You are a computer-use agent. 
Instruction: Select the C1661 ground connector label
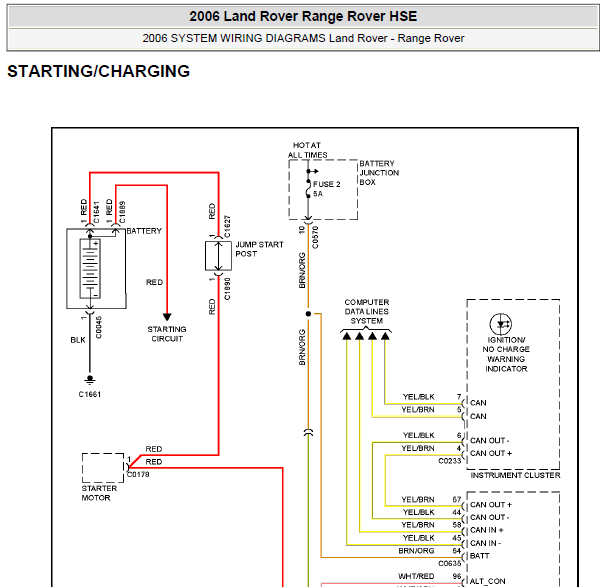coord(90,394)
